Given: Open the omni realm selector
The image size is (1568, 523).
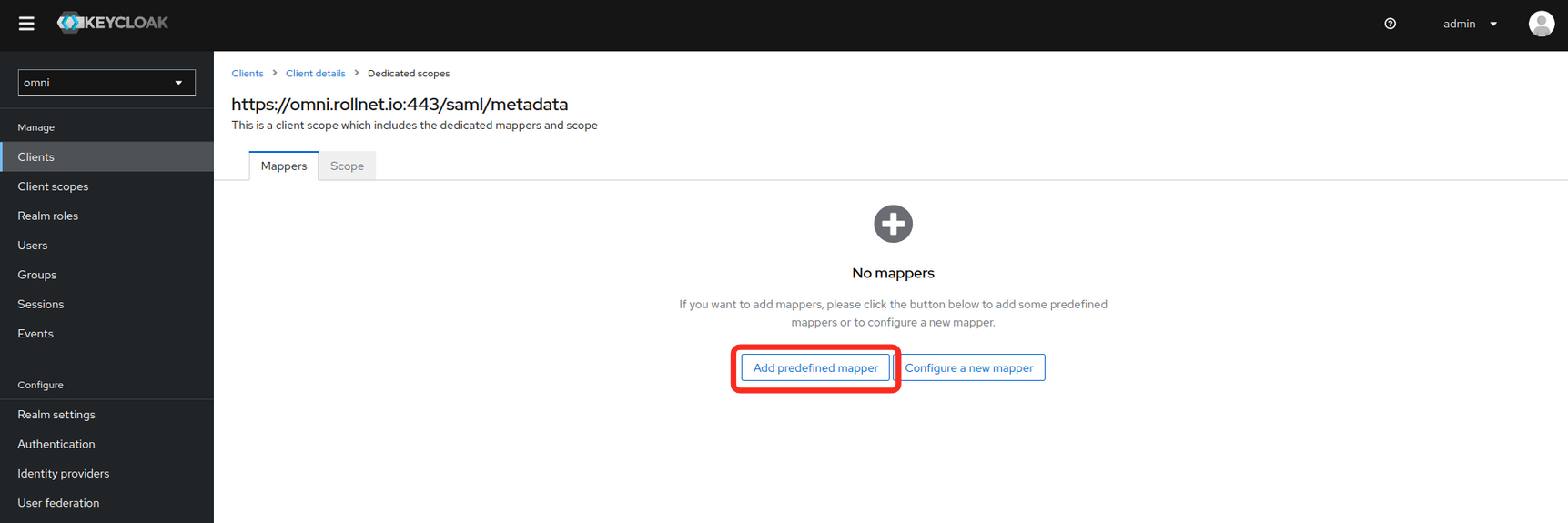Looking at the screenshot, I should [106, 83].
